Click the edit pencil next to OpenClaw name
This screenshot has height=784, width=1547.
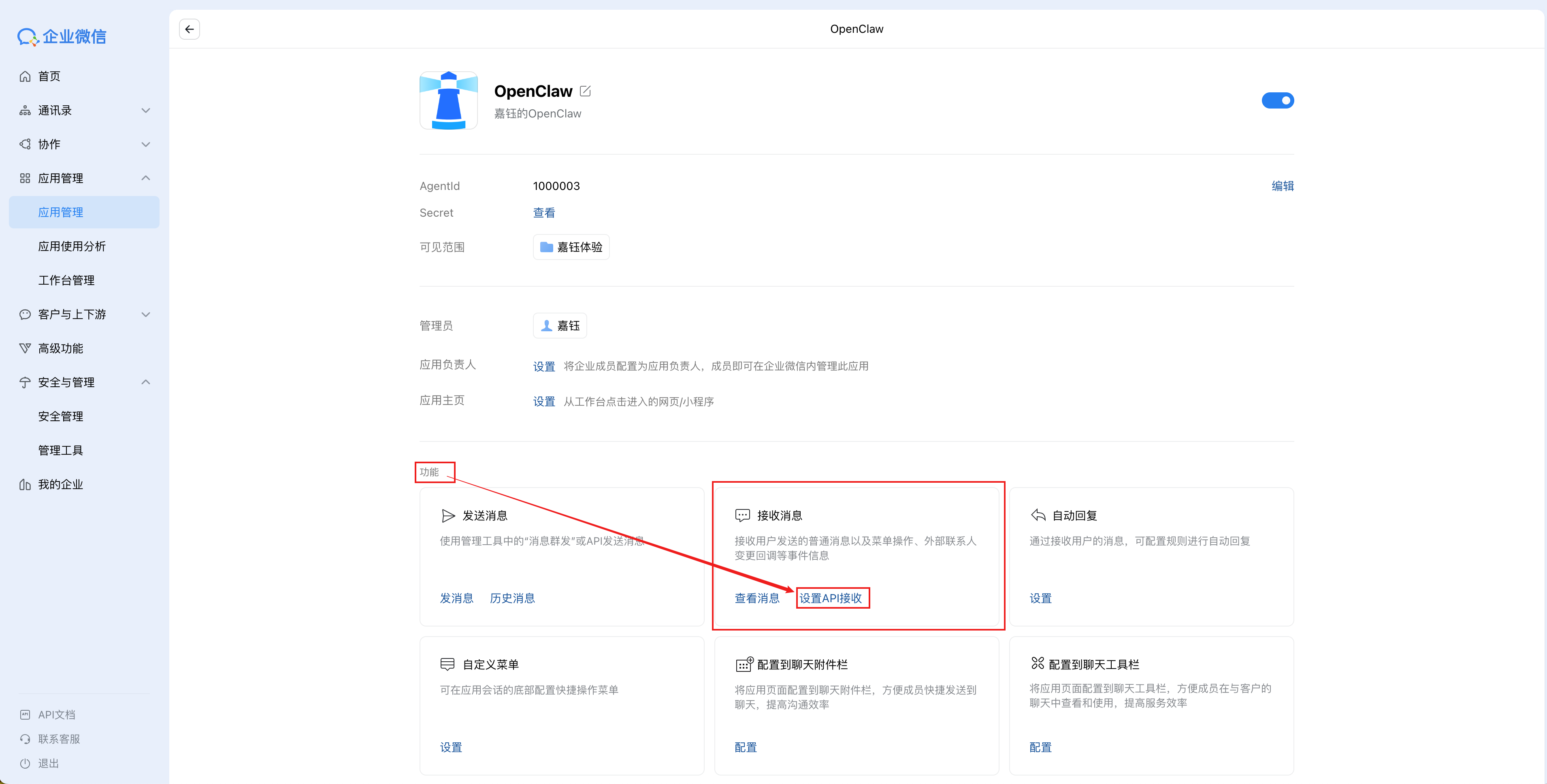pyautogui.click(x=585, y=91)
